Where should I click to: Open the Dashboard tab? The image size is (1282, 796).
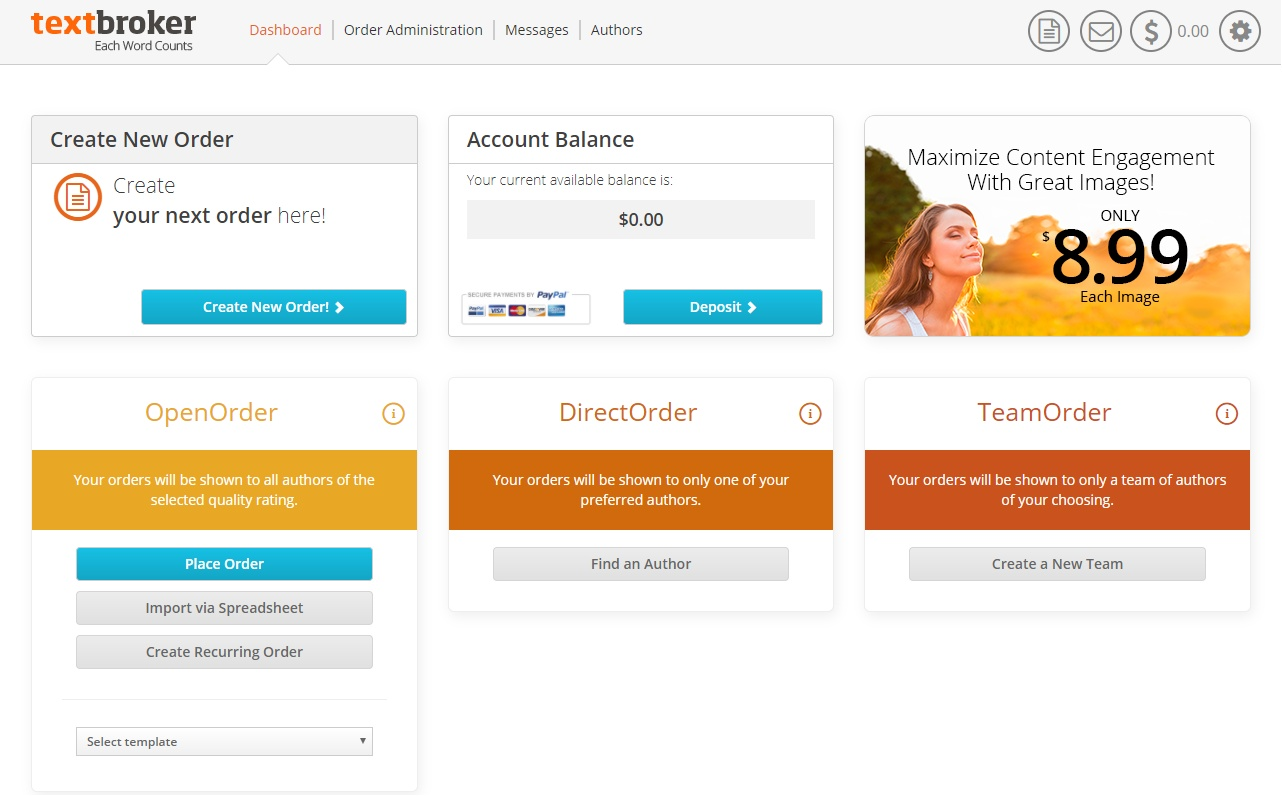point(286,30)
